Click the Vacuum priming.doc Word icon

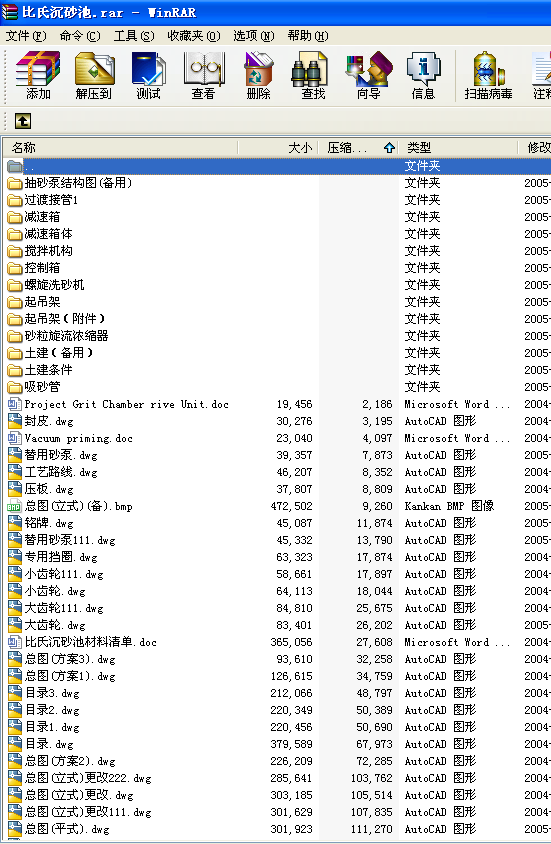pos(15,438)
